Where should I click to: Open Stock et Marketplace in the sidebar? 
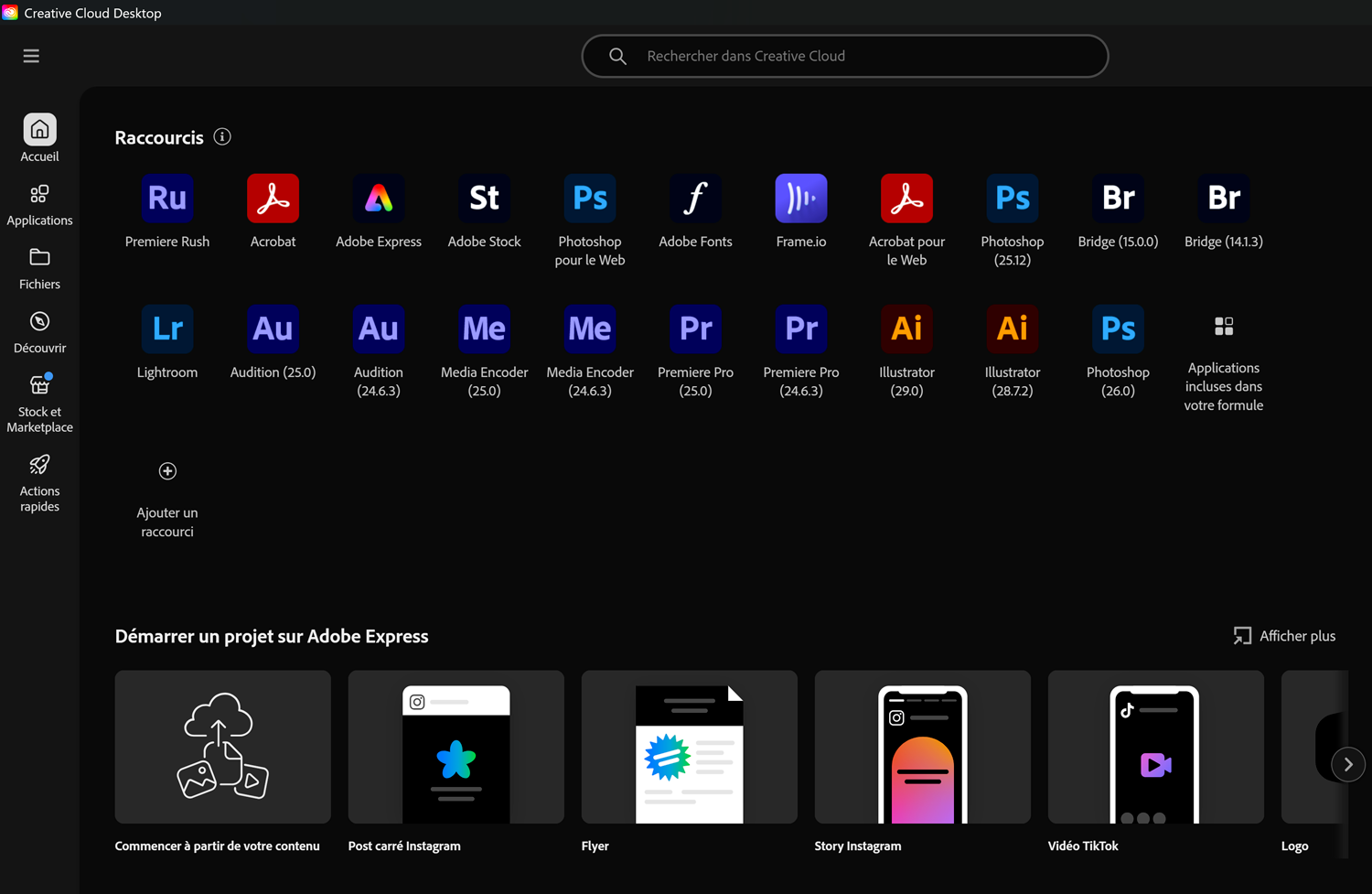coord(39,404)
